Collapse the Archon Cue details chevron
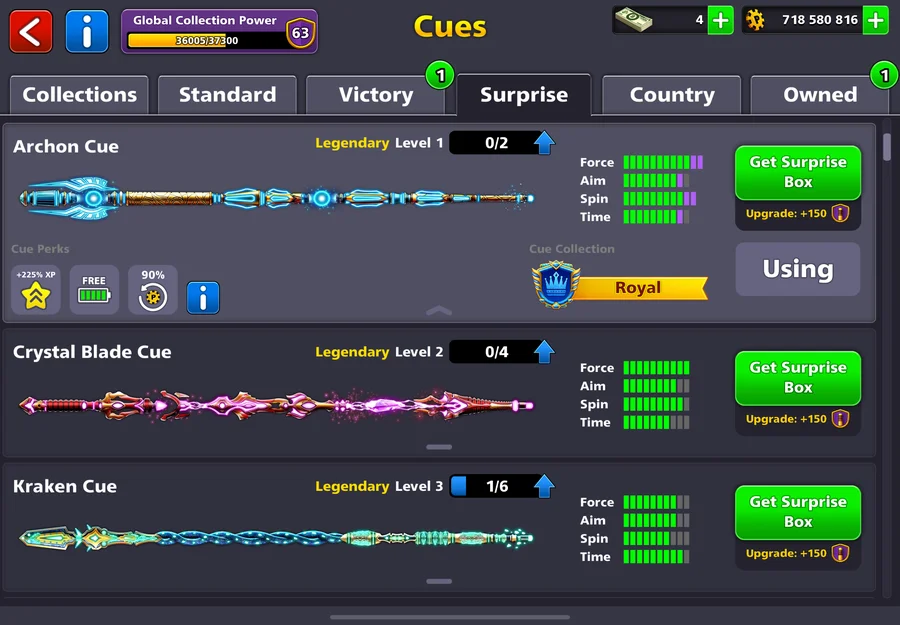This screenshot has width=900, height=625. [x=439, y=311]
